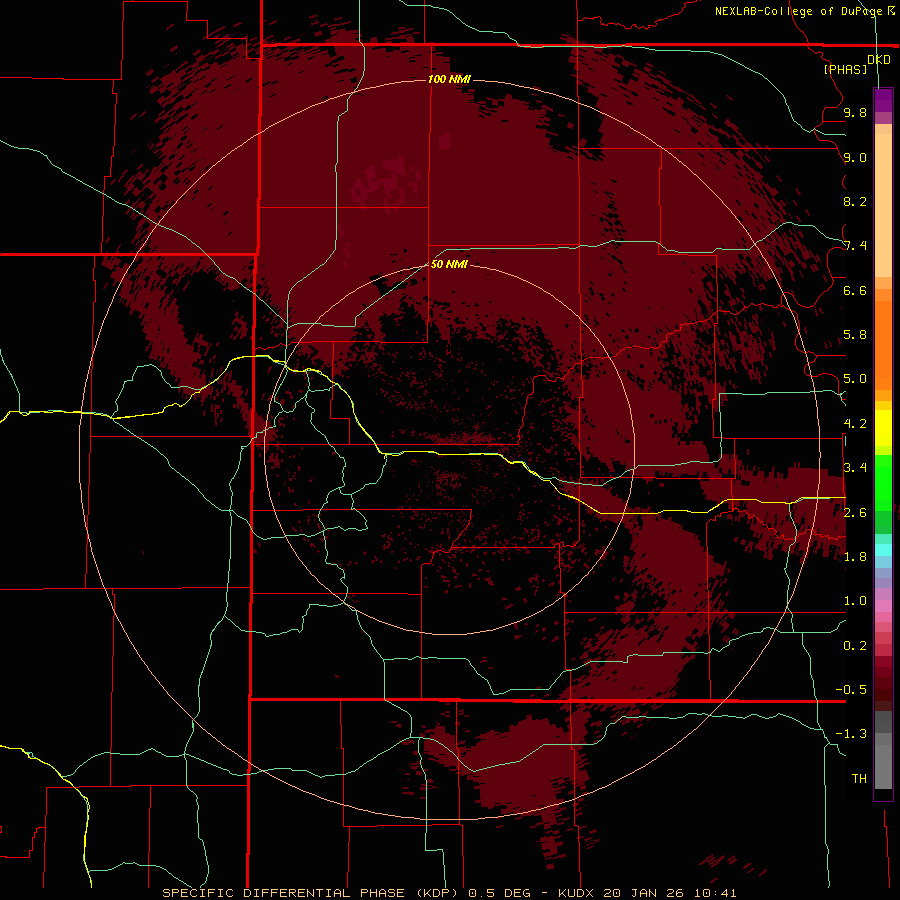Screen dimensions: 900x900
Task: Click the 8.2 scale value
Action: (x=855, y=201)
